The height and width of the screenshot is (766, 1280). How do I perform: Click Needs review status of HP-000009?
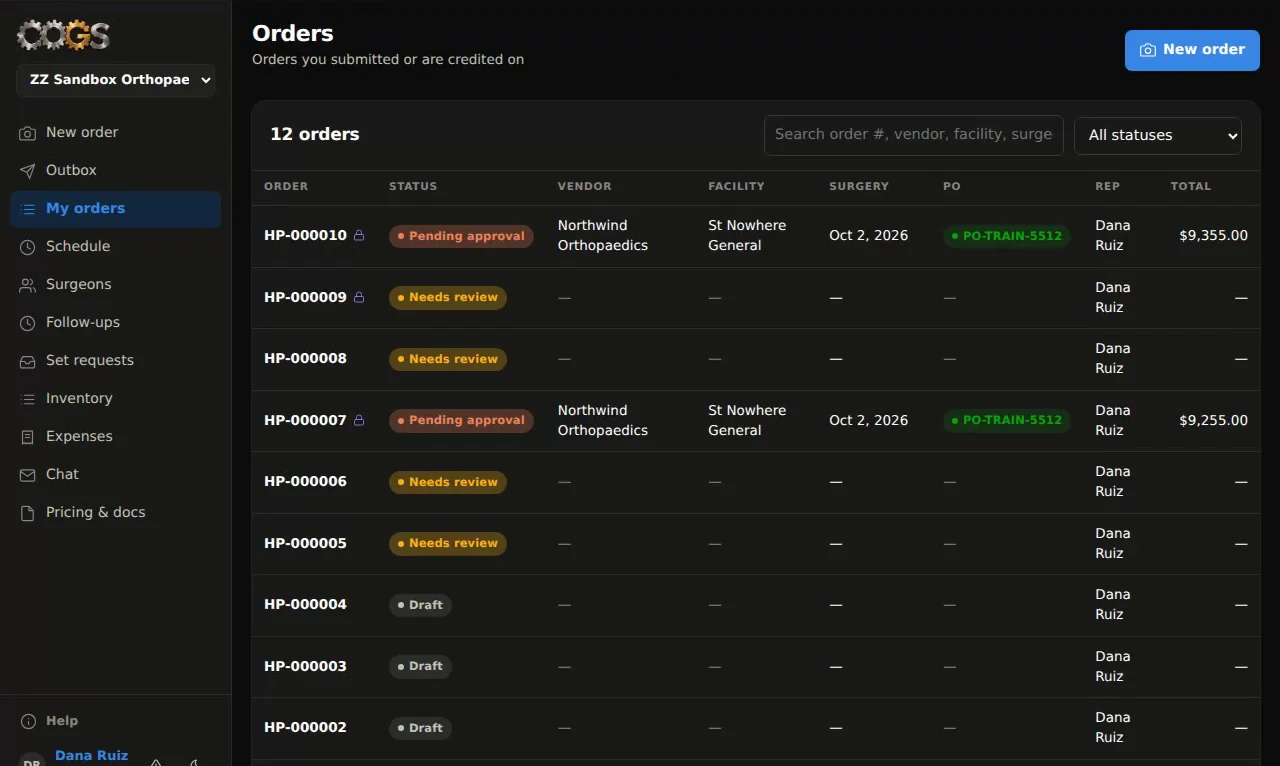tap(447, 297)
